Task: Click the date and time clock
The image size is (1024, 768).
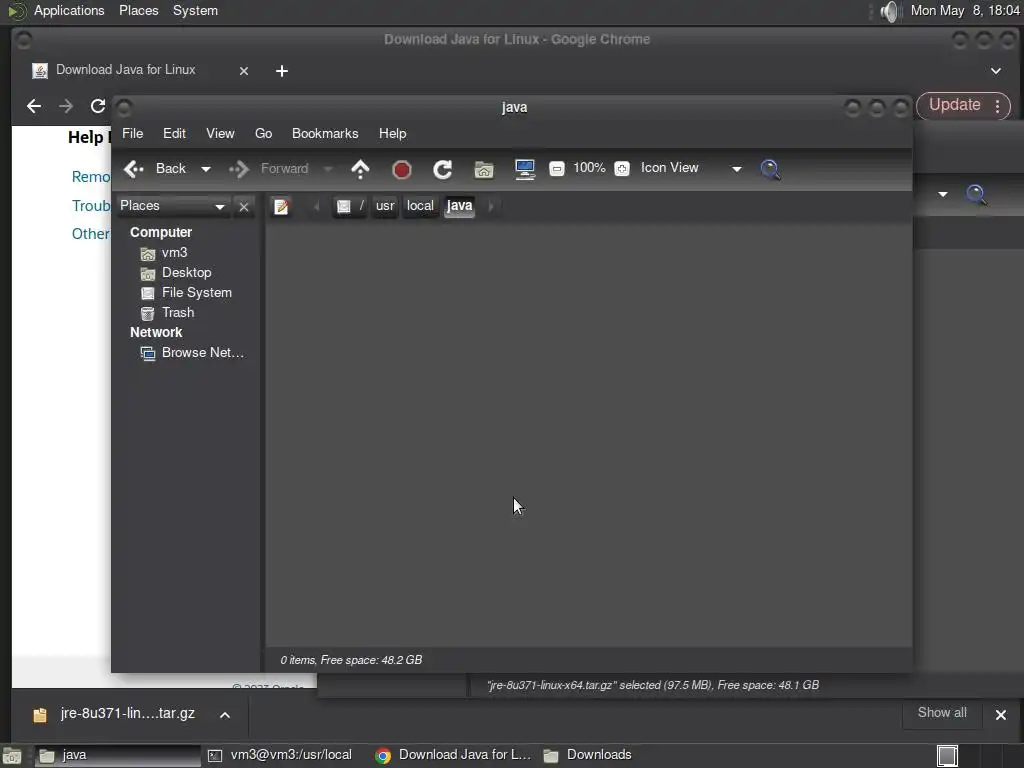Action: (965, 10)
